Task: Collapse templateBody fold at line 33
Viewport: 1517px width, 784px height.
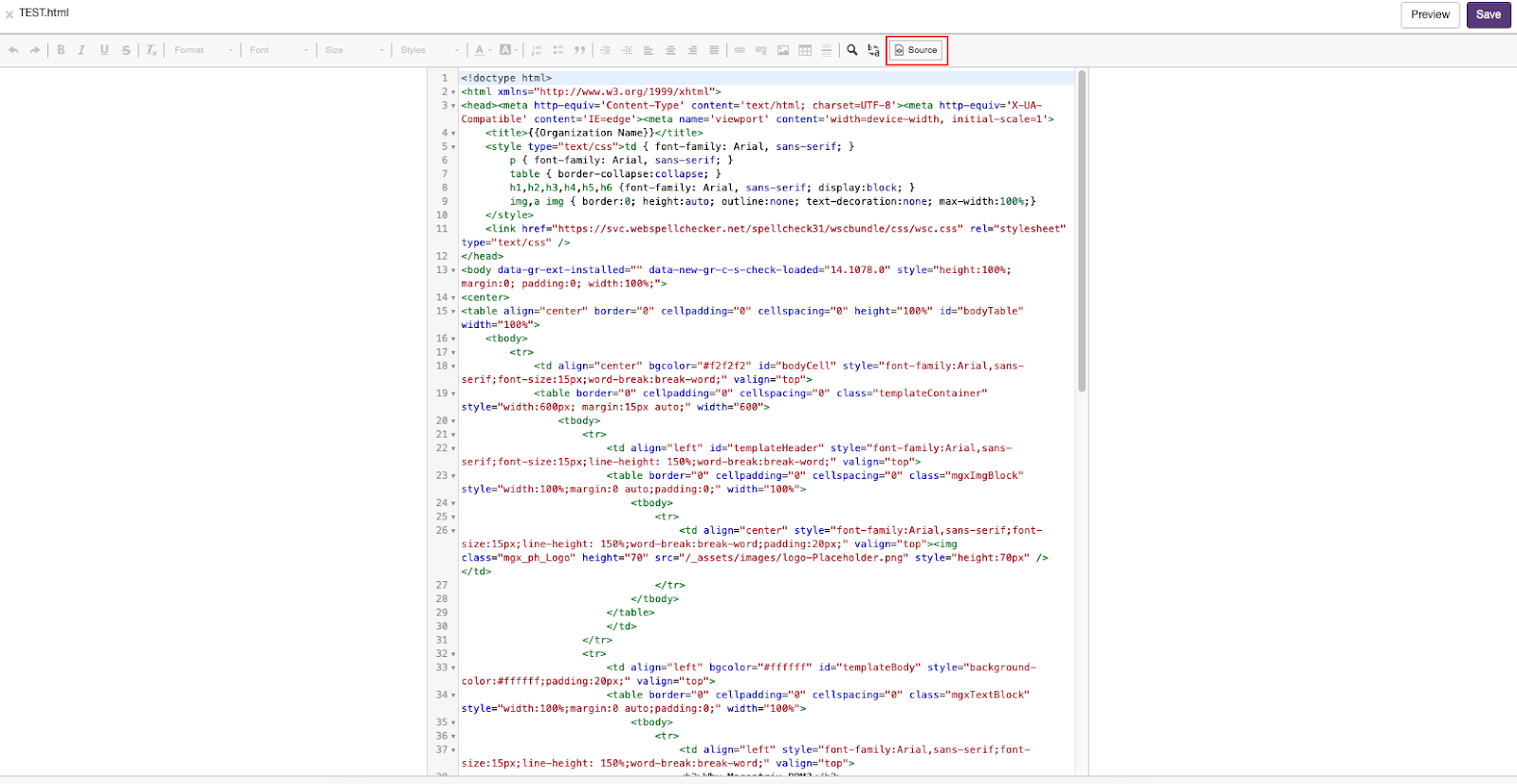Action: coord(454,667)
